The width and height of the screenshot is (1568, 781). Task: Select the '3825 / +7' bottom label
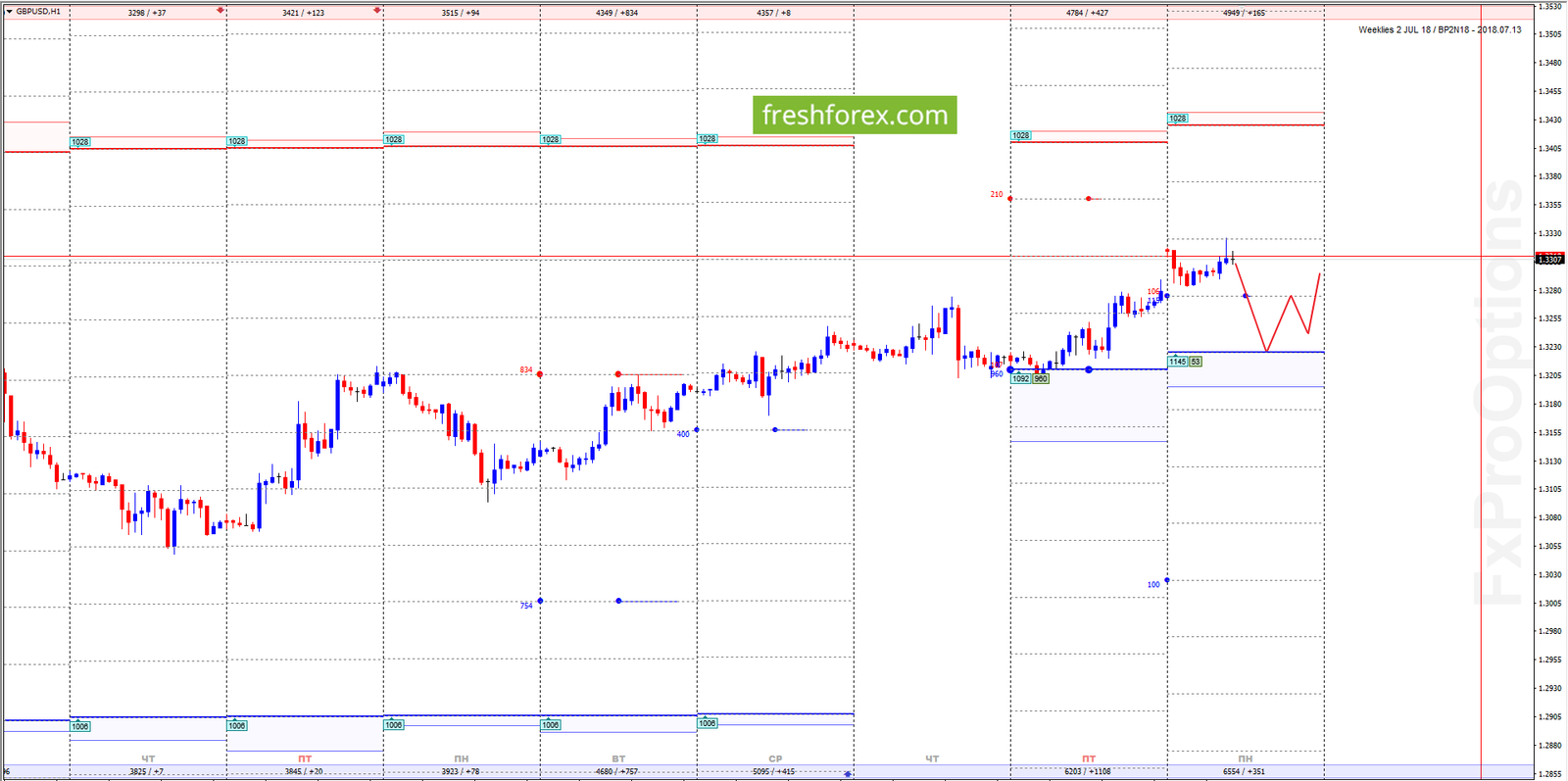click(147, 772)
